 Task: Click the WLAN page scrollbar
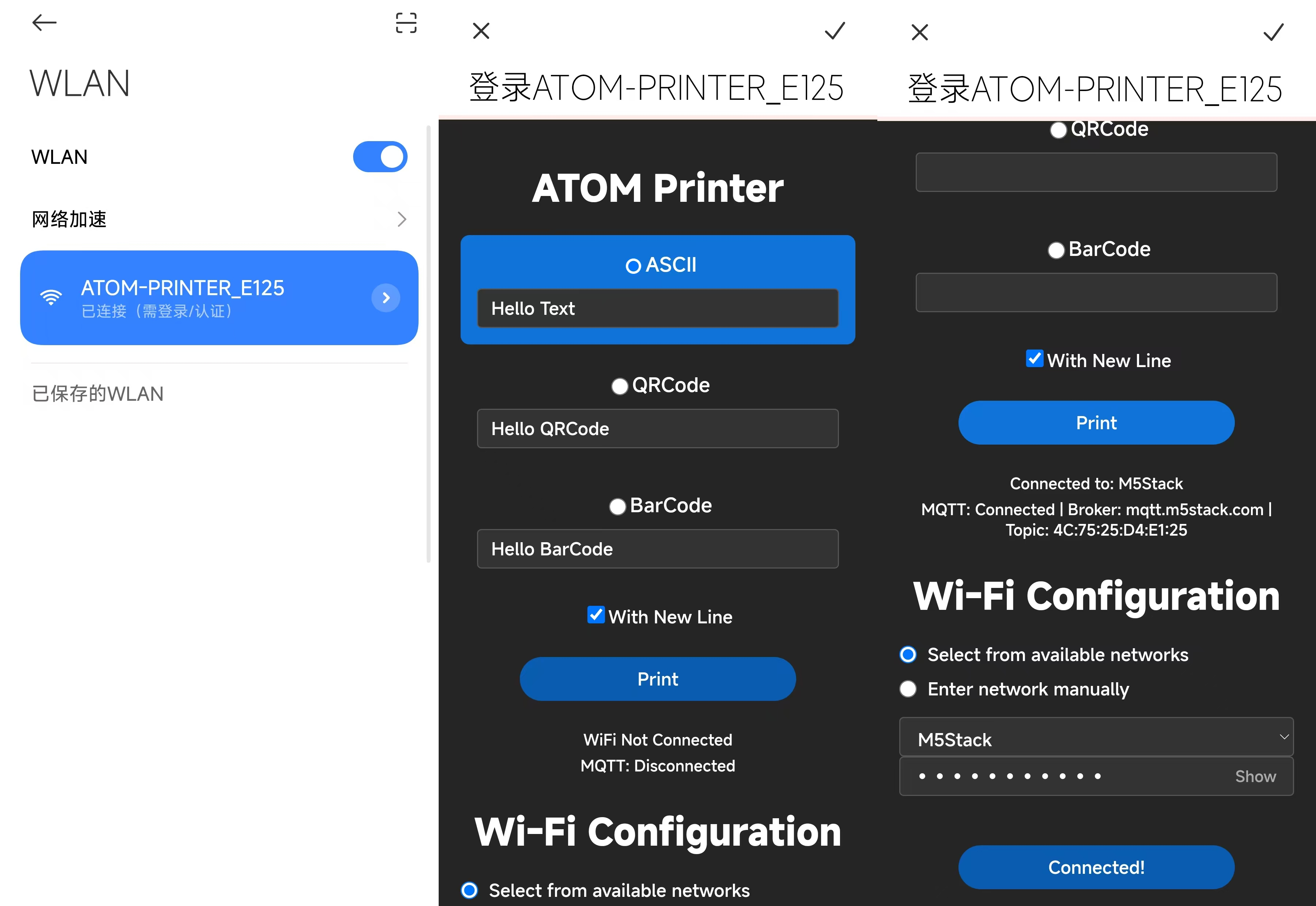click(428, 344)
